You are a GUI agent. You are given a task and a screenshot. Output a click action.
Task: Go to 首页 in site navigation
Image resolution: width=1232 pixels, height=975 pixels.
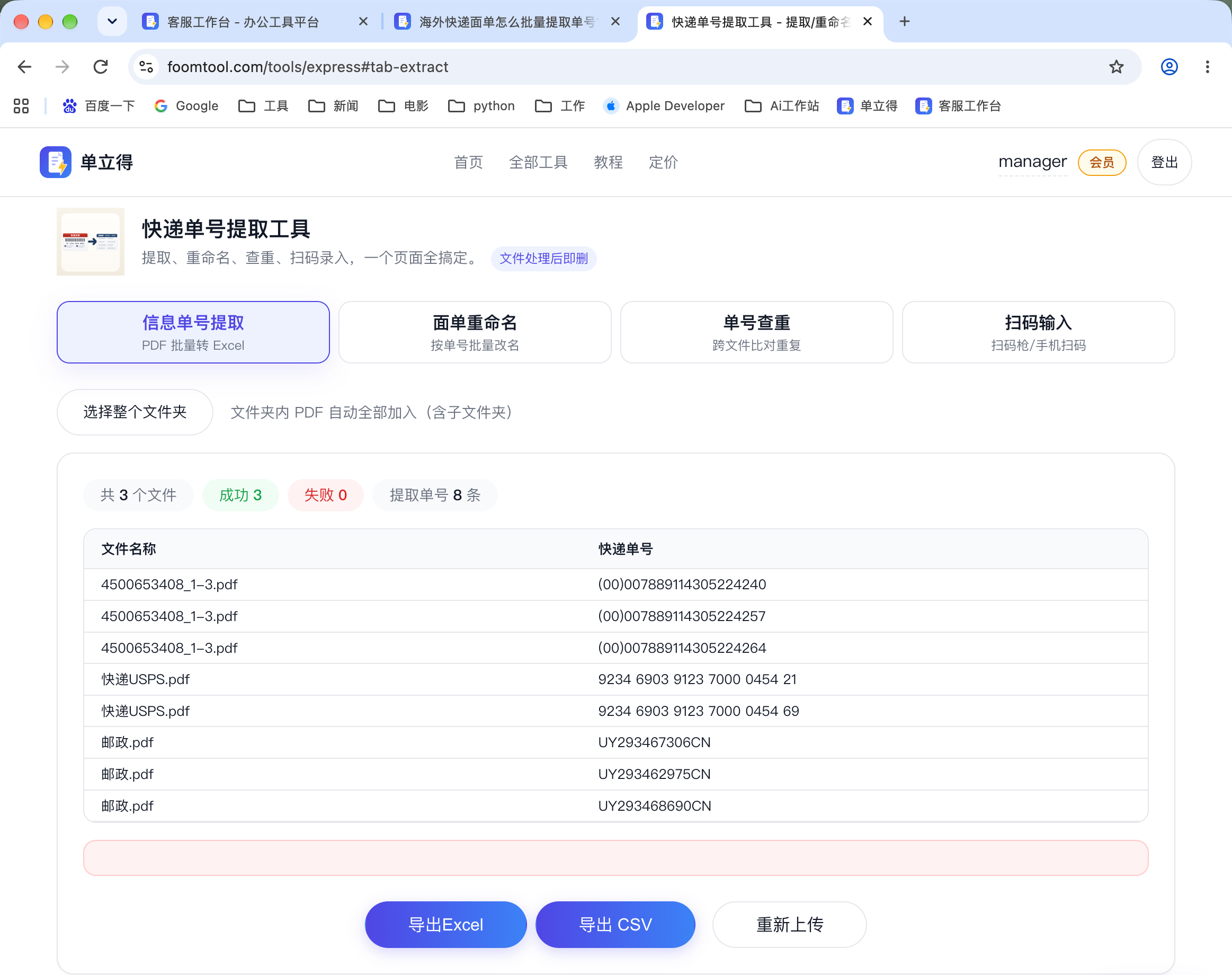pyautogui.click(x=469, y=162)
